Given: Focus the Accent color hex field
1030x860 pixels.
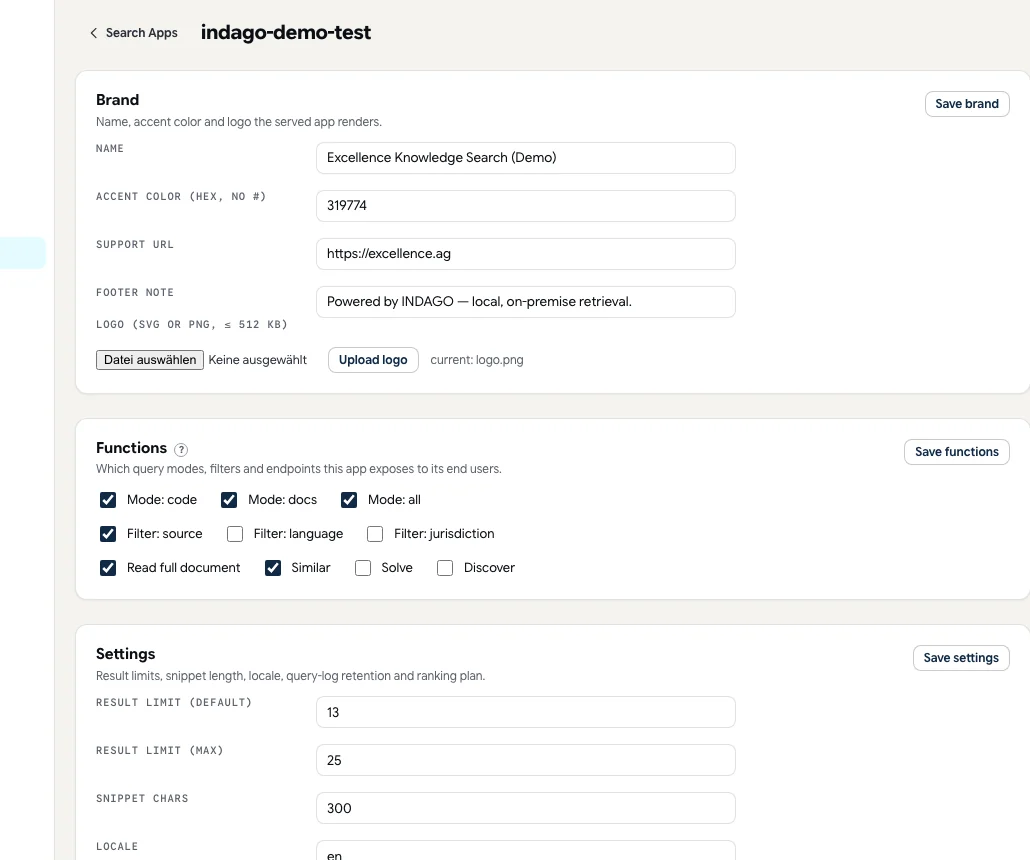Looking at the screenshot, I should point(526,206).
